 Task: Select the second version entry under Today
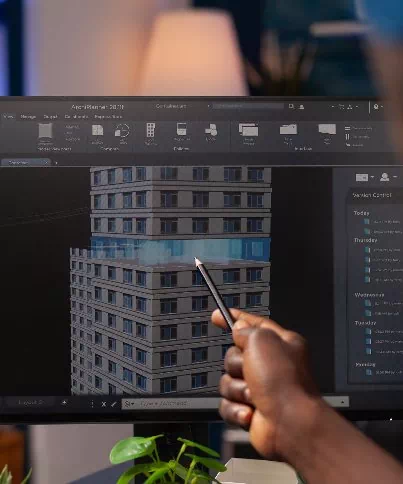382,231
